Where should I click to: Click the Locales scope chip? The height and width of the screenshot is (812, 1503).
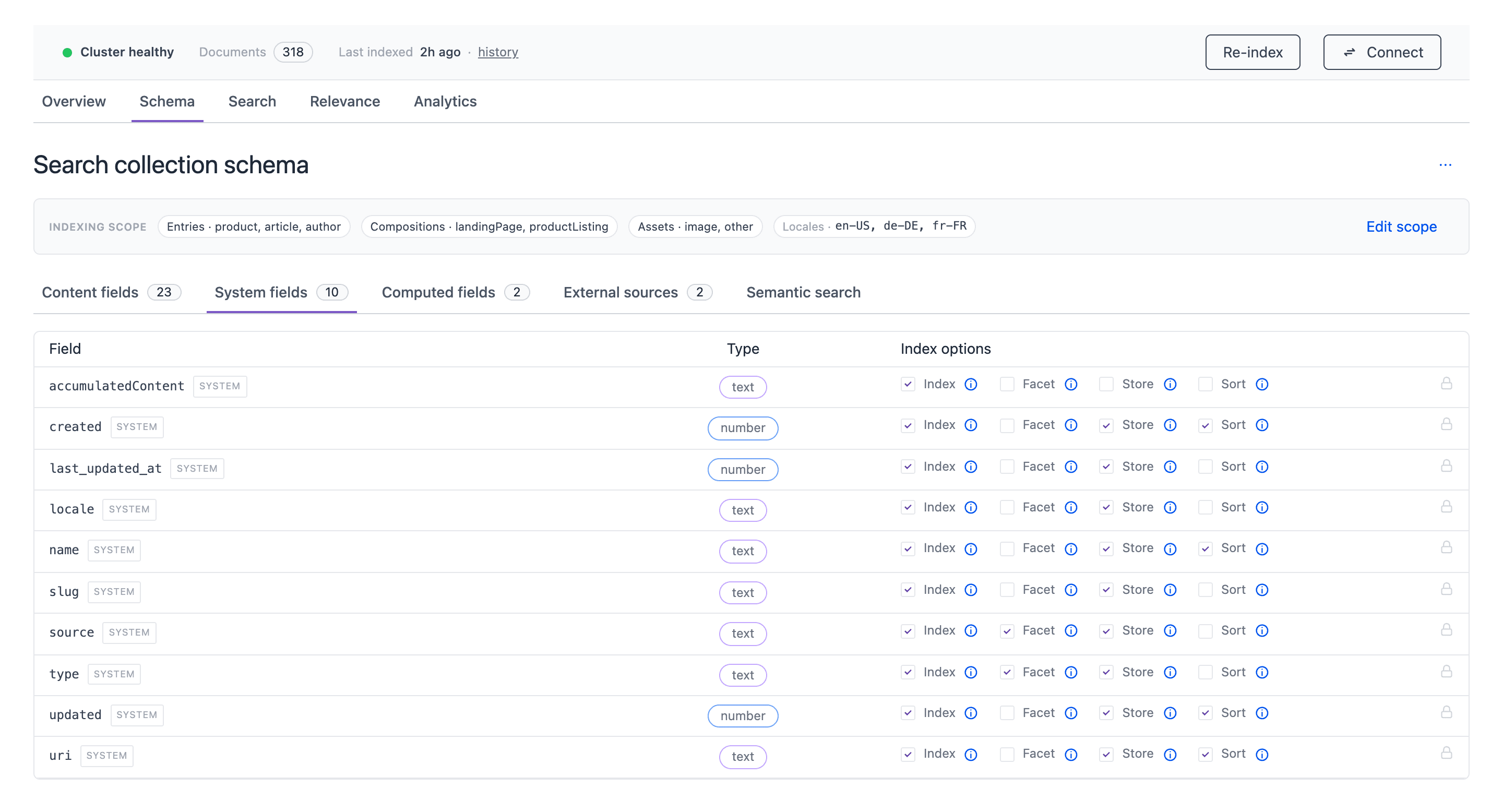(x=874, y=226)
